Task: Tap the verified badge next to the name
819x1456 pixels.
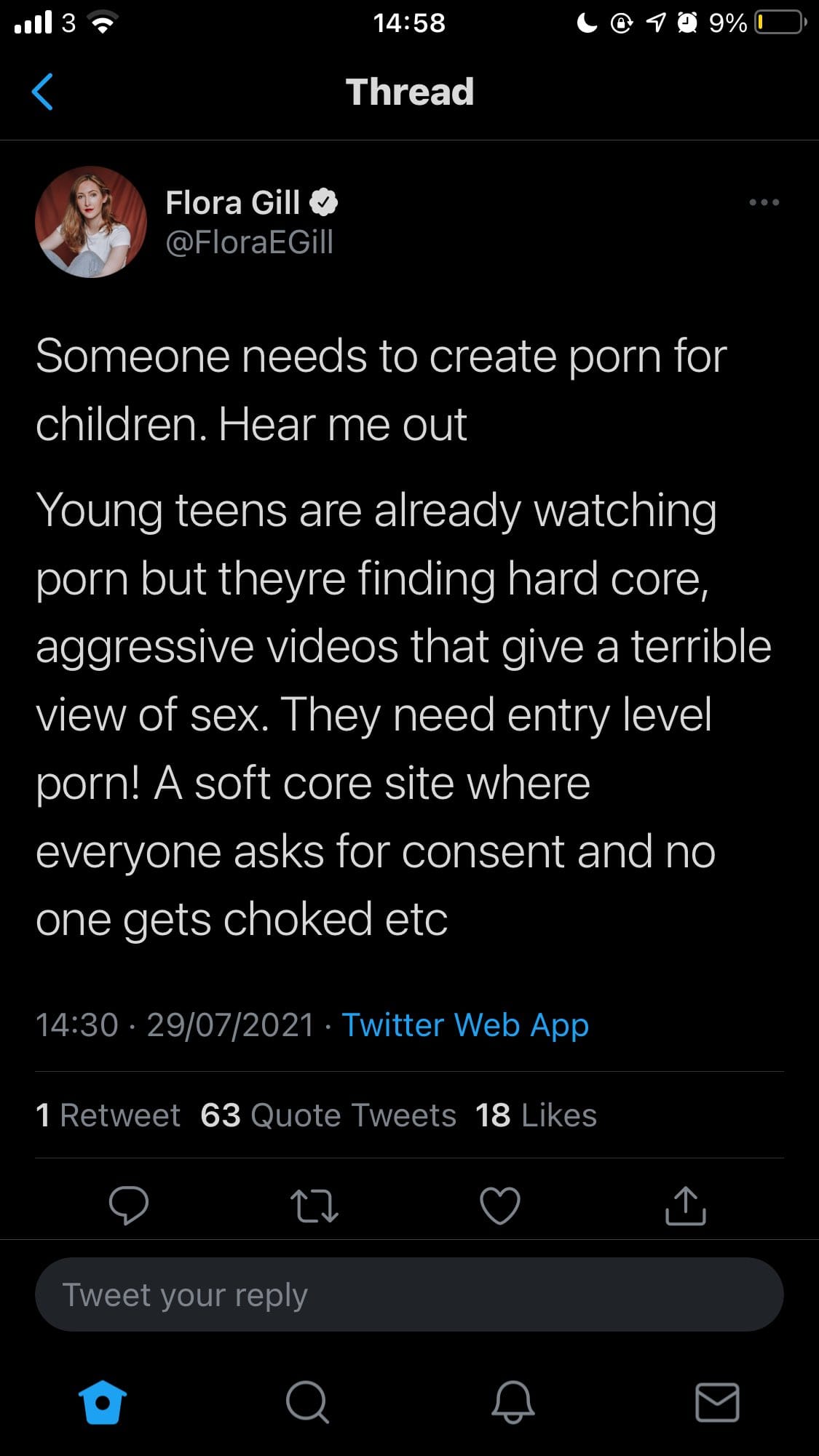Action: (x=324, y=202)
